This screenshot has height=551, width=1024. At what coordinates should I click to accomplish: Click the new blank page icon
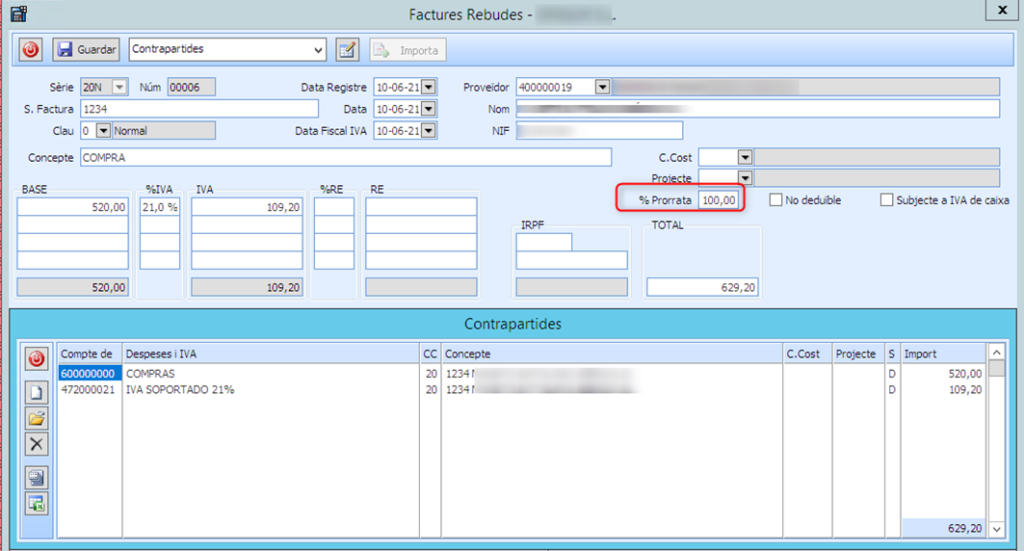(37, 393)
